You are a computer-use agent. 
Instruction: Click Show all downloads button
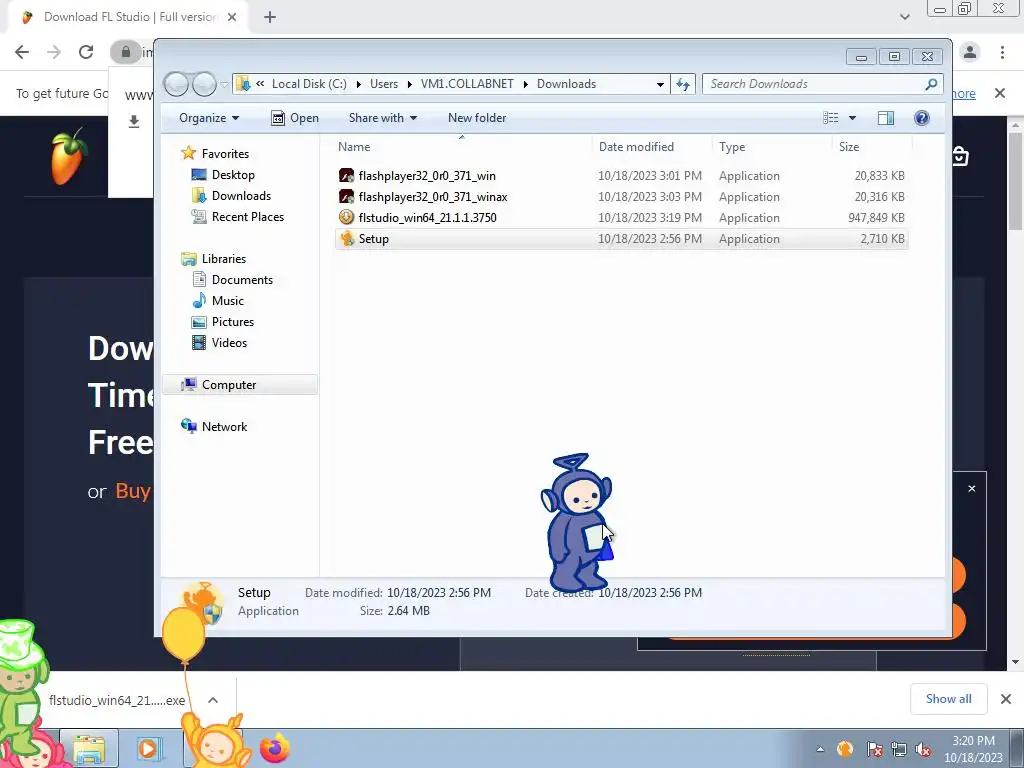[948, 699]
